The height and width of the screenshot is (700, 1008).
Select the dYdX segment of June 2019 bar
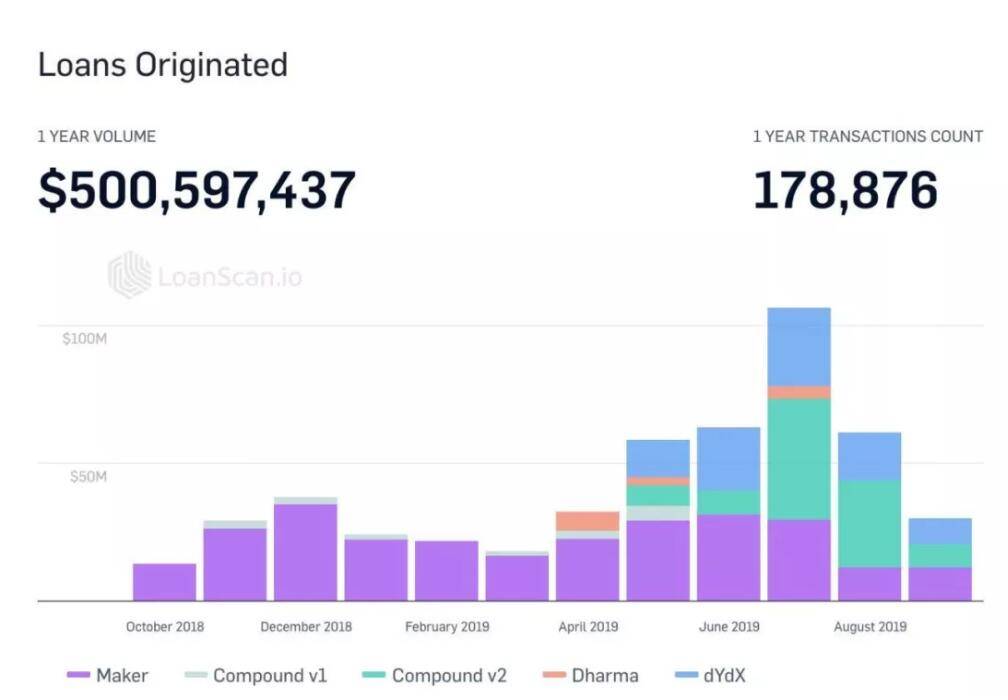tap(728, 459)
